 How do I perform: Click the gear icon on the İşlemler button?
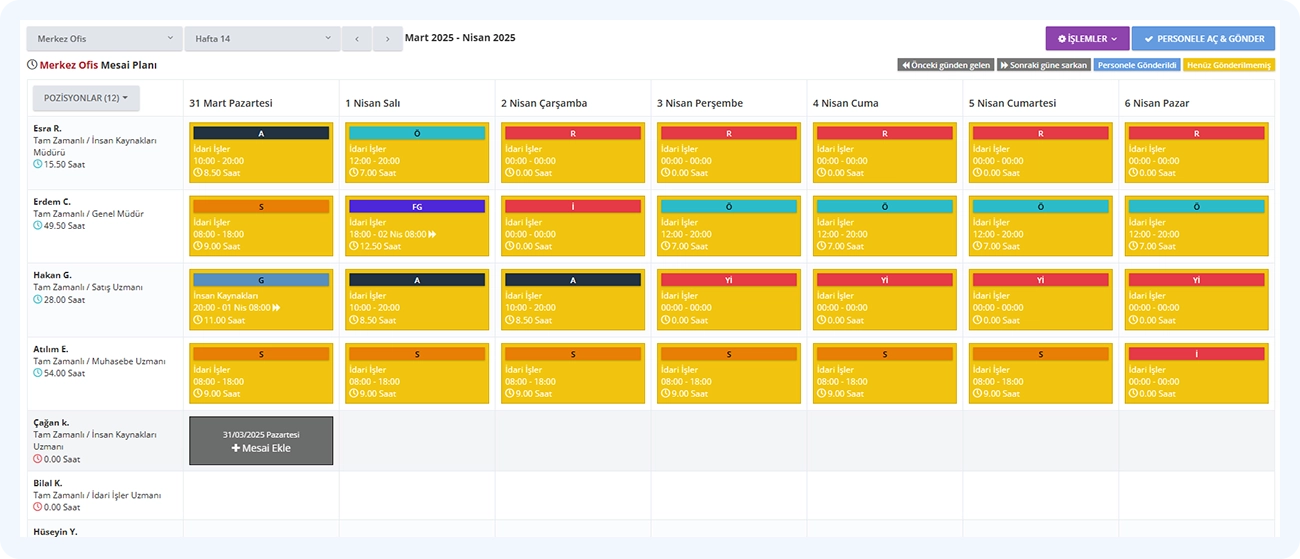coord(1061,39)
